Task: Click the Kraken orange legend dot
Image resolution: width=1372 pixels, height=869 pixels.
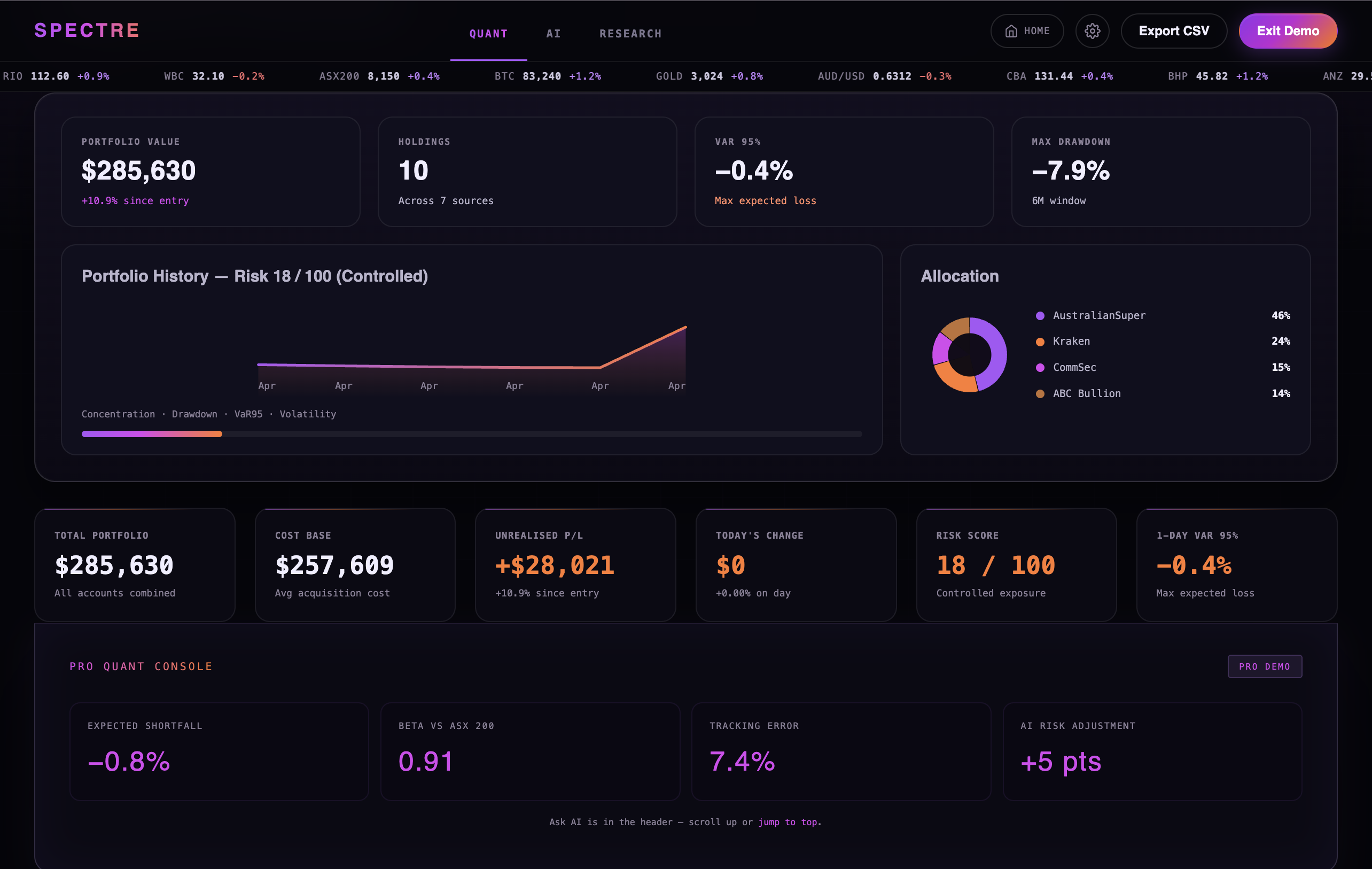Action: [x=1040, y=342]
